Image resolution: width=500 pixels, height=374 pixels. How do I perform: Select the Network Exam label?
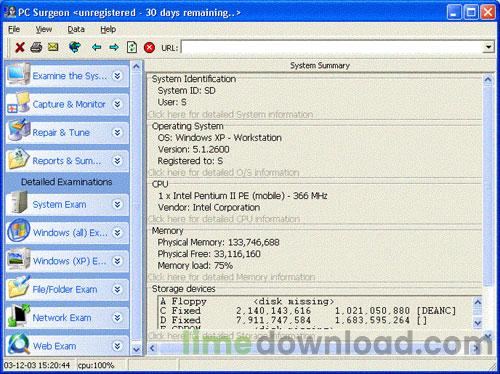(x=62, y=318)
